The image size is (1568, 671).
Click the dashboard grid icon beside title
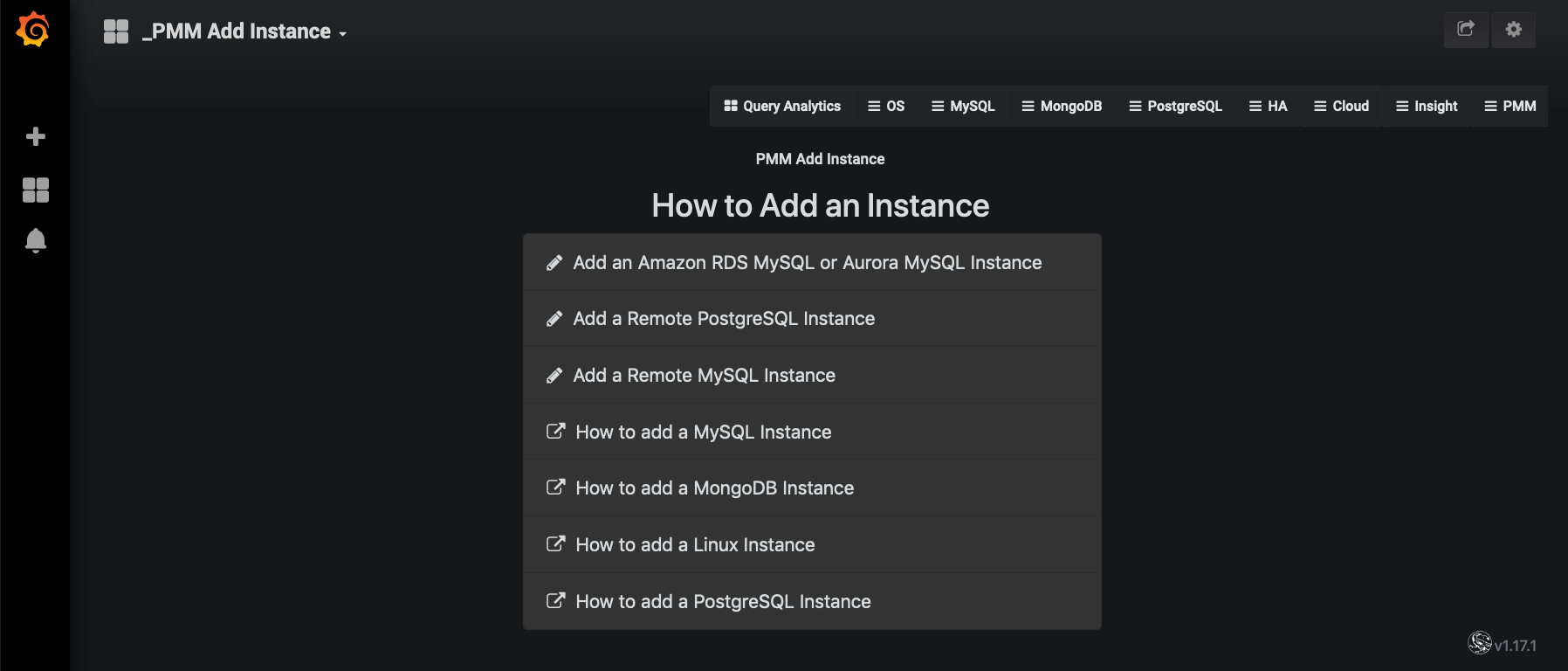pyautogui.click(x=116, y=31)
